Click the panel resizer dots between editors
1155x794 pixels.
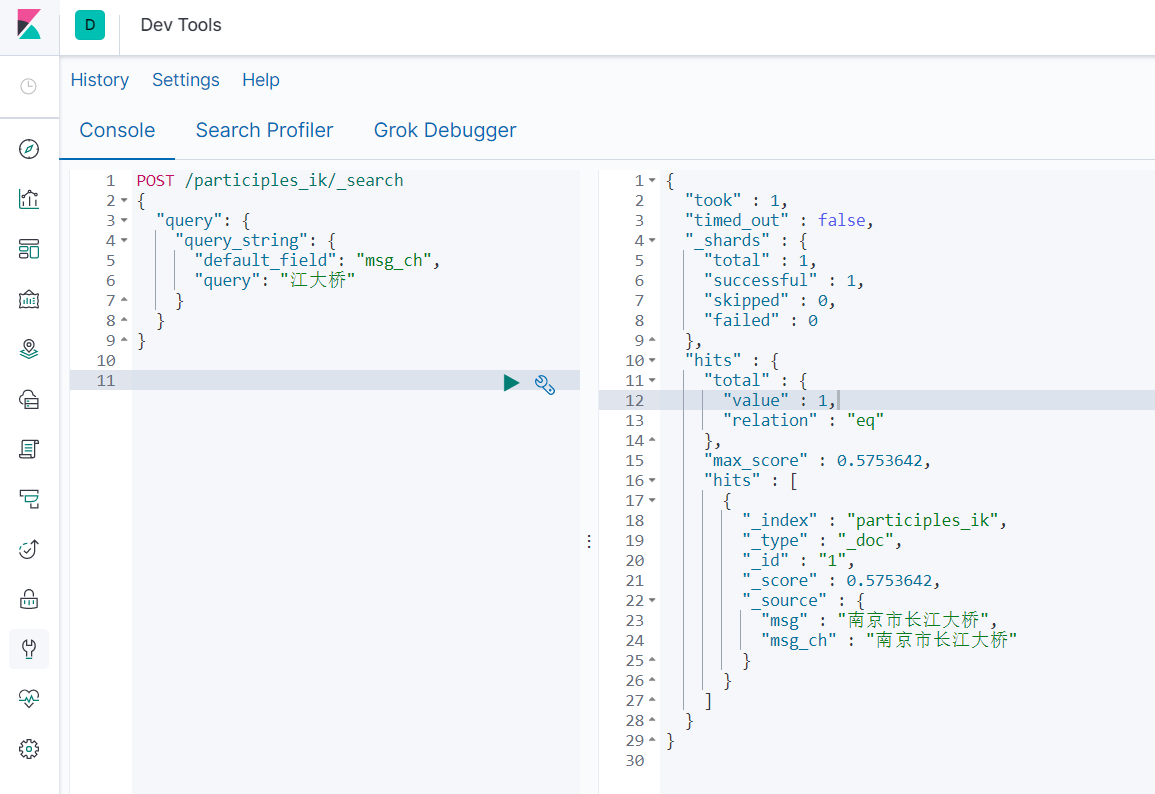click(589, 541)
